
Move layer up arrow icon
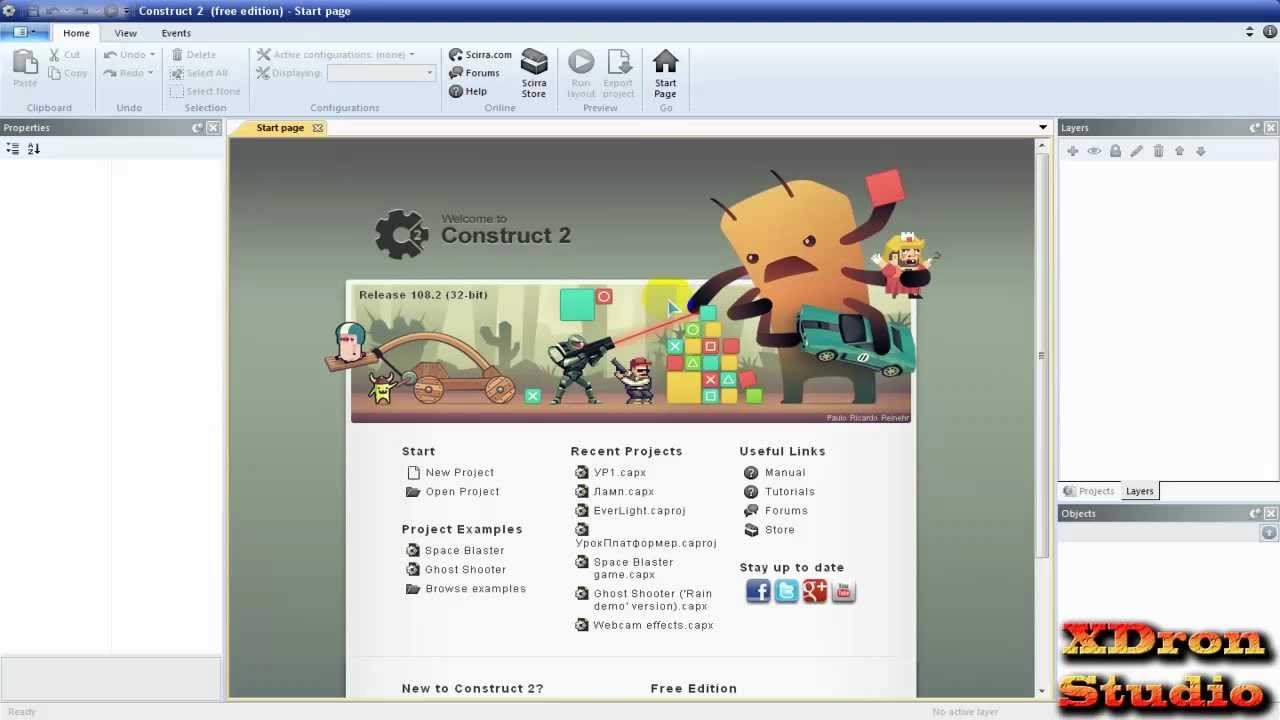(1179, 151)
